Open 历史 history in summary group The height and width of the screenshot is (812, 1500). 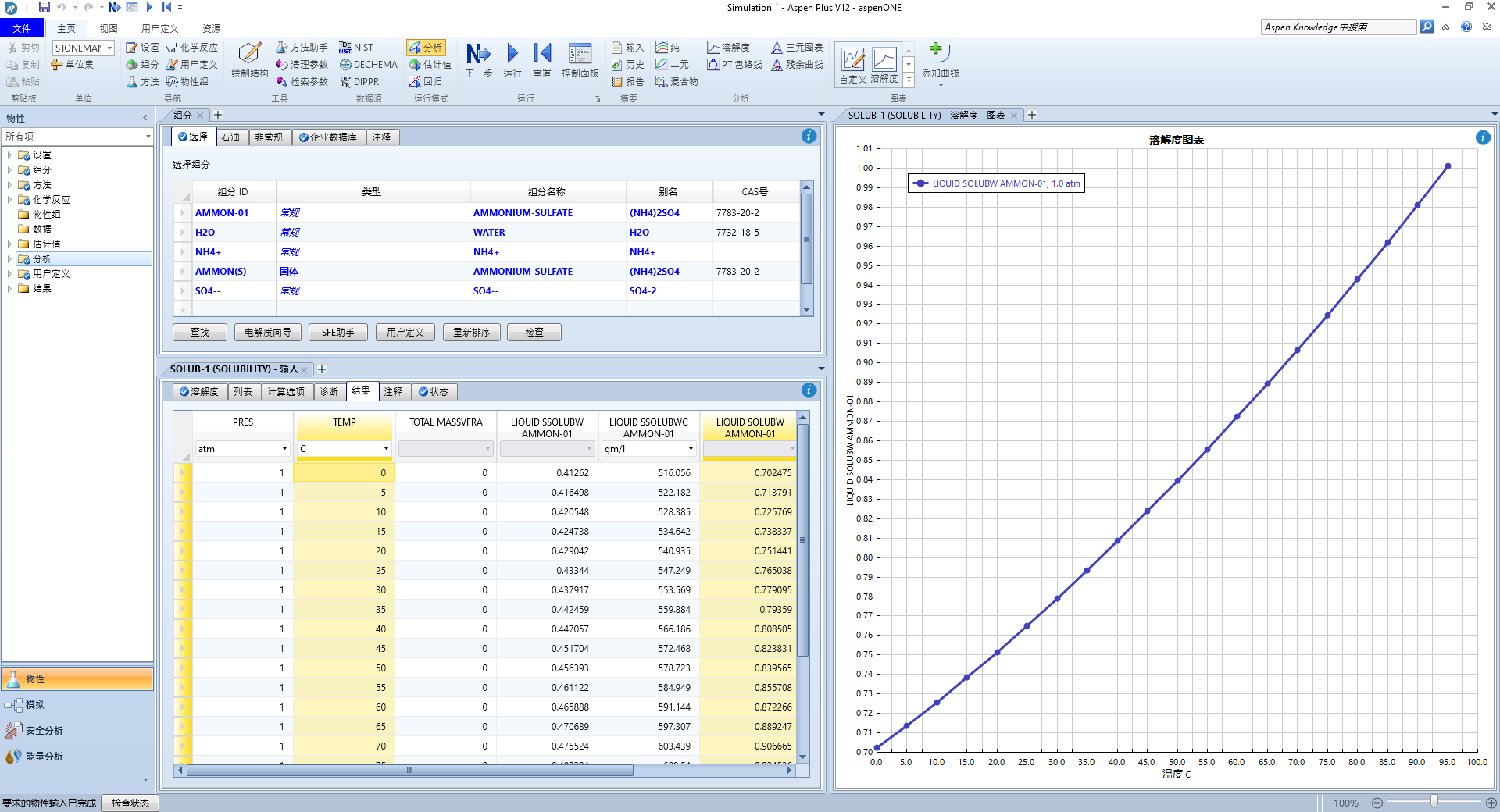(628, 65)
